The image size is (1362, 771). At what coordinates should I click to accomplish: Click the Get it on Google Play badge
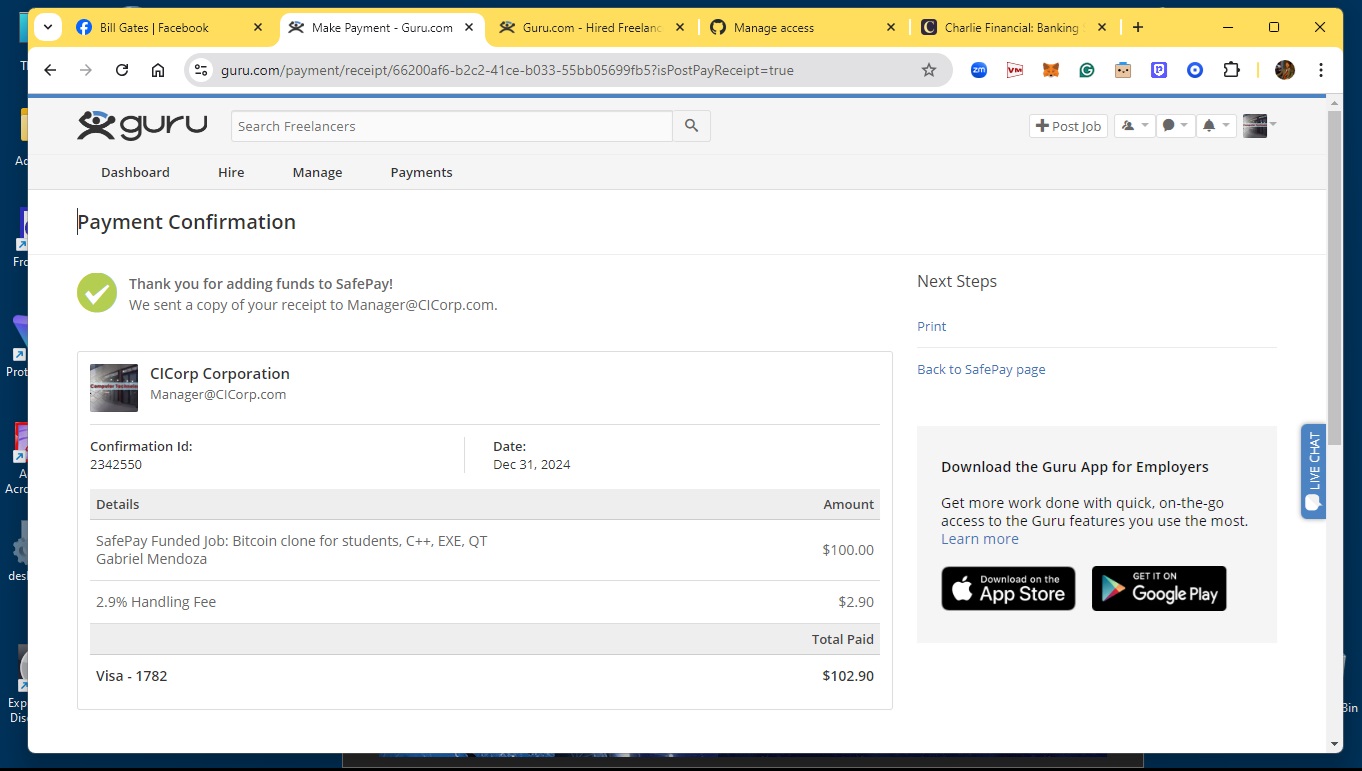(x=1159, y=589)
